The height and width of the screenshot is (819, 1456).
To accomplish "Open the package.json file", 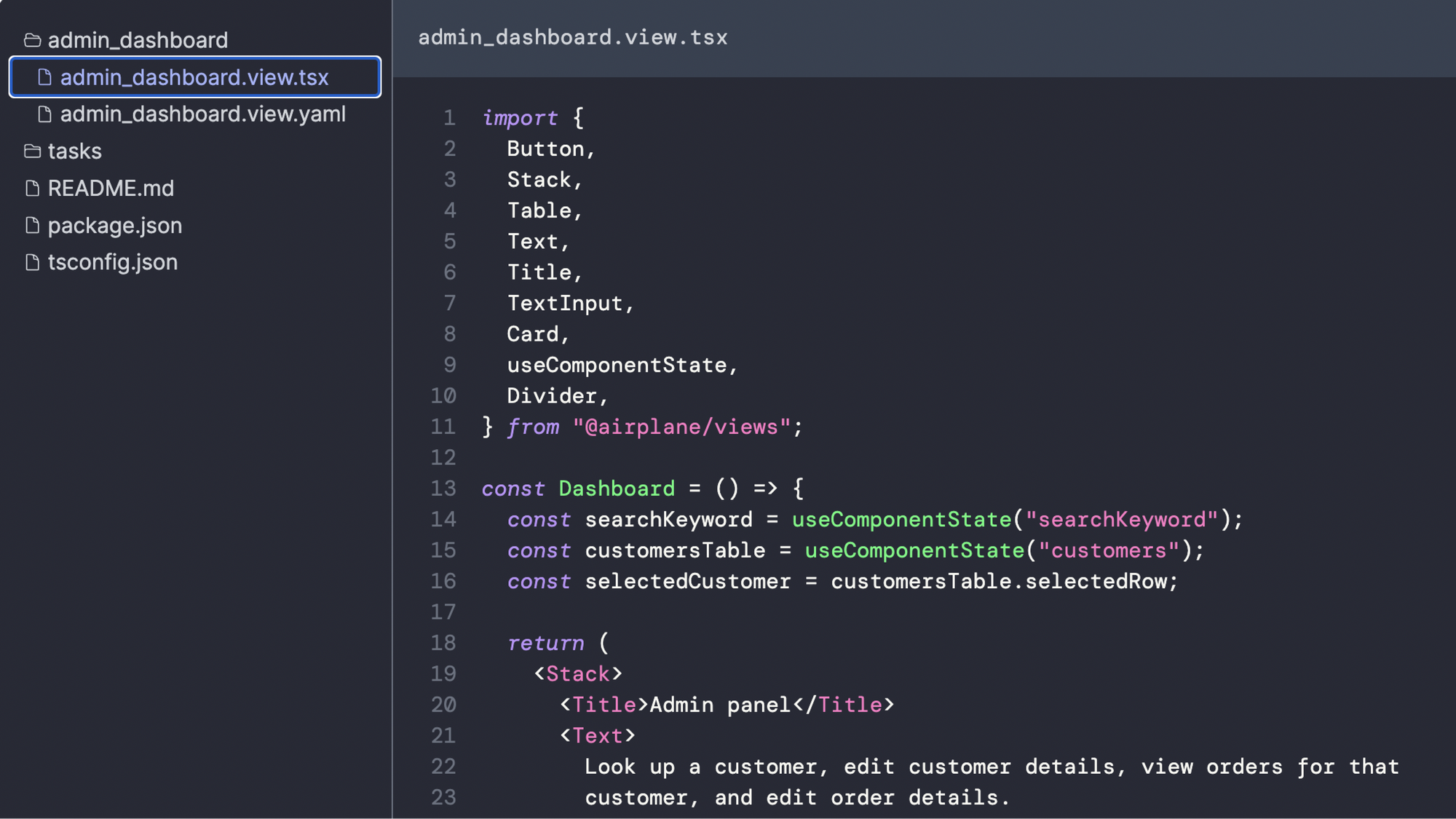I will coord(114,226).
